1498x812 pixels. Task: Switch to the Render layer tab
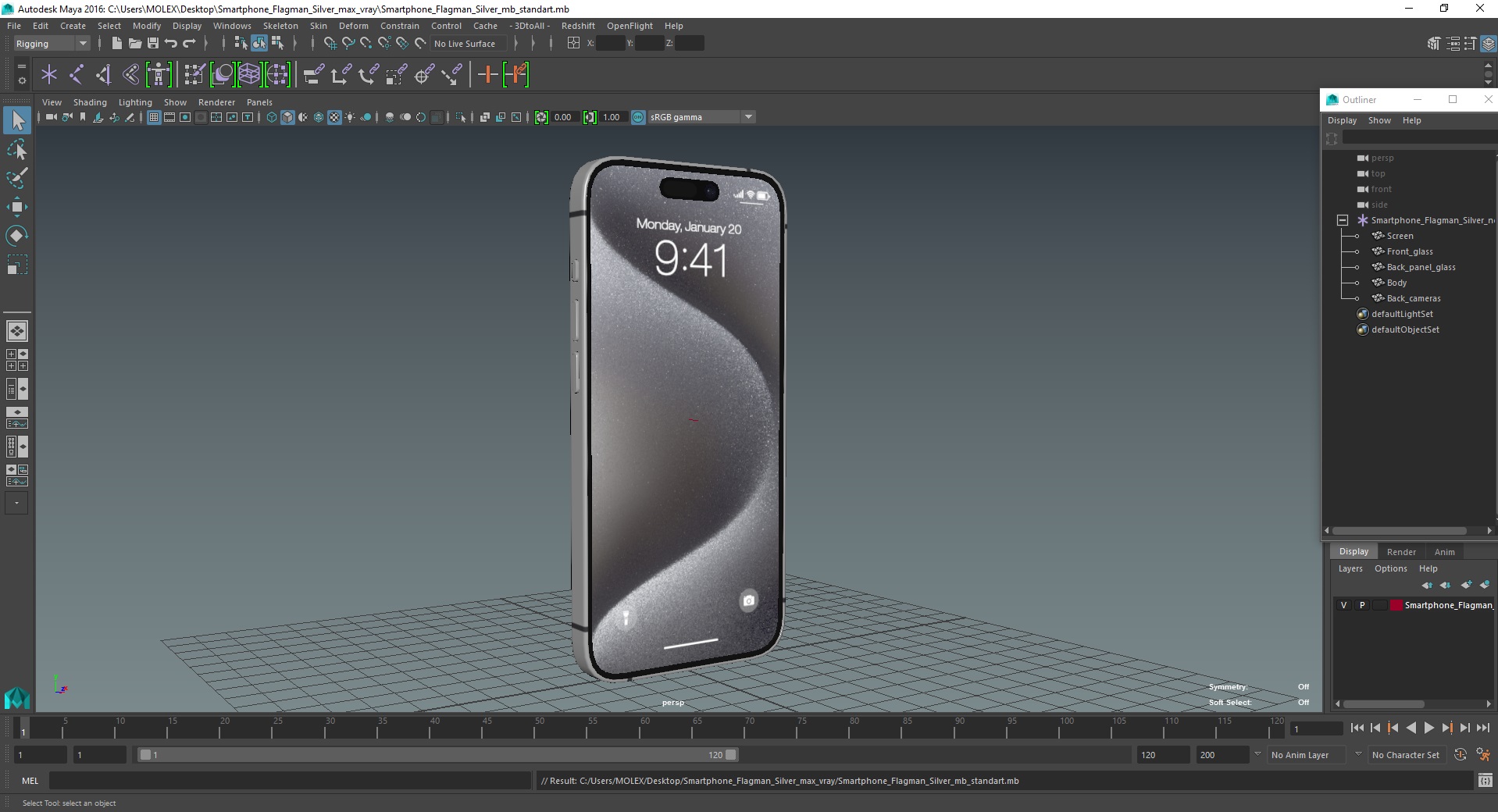pyautogui.click(x=1401, y=552)
